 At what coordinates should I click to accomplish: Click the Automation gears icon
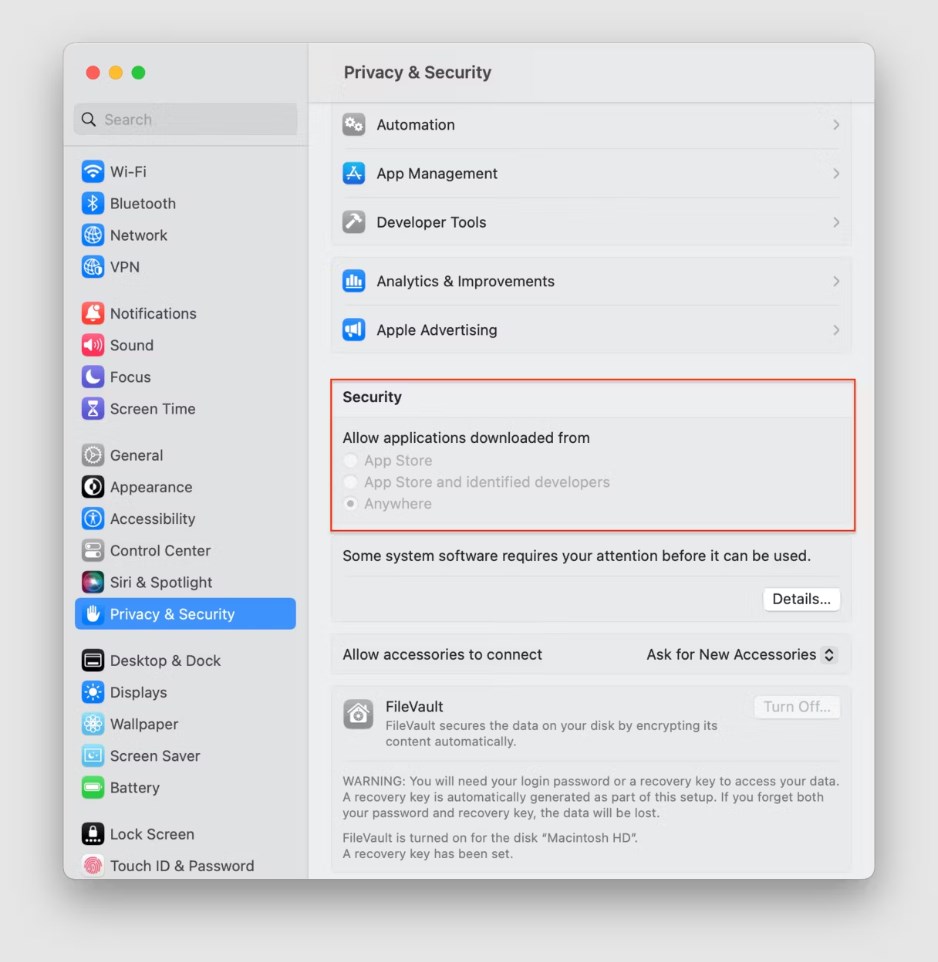pos(354,125)
